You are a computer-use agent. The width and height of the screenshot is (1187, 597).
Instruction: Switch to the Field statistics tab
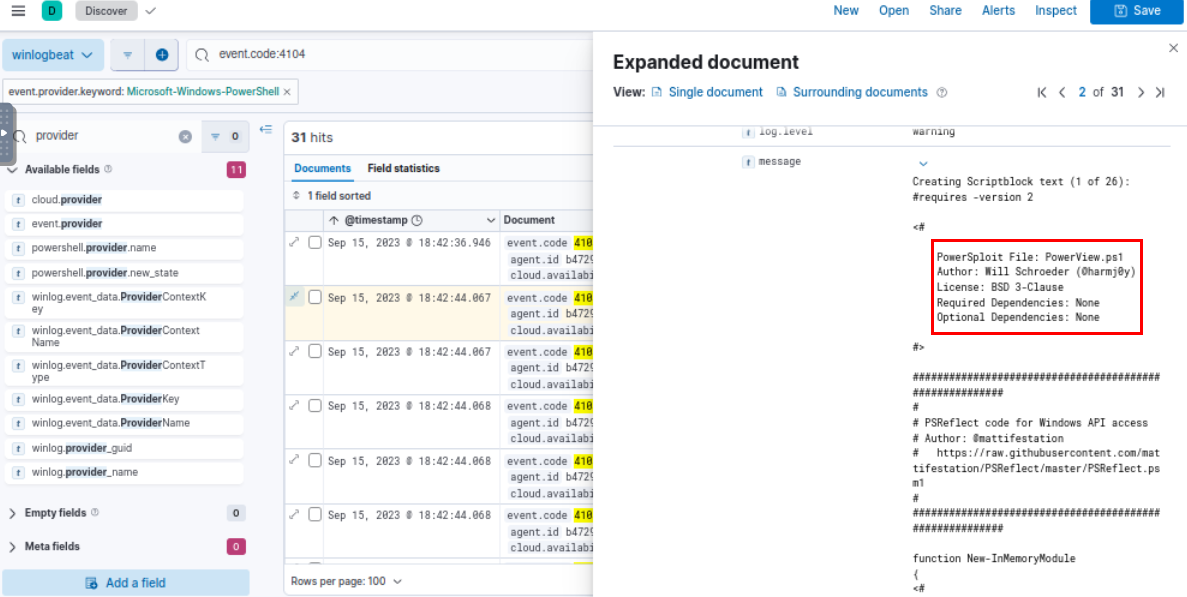403,169
